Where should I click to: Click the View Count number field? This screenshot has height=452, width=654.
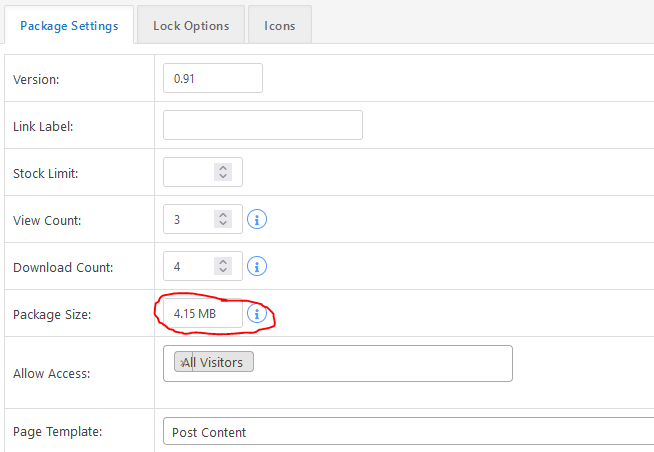203,219
